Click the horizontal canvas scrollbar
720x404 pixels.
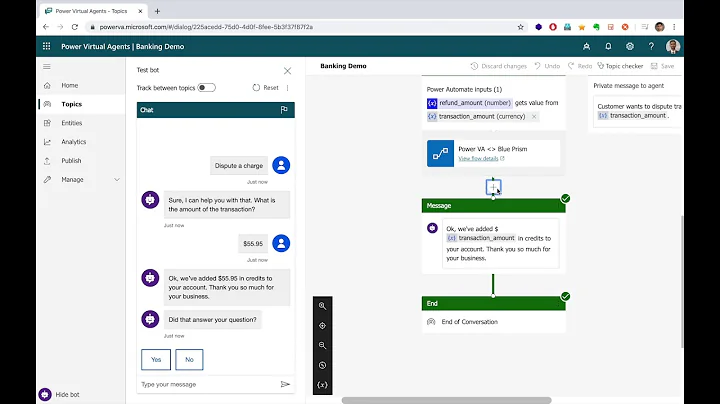click(x=446, y=400)
